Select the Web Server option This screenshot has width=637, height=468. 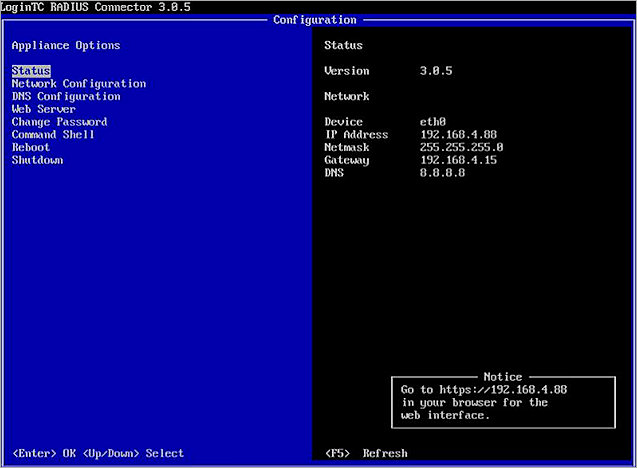coord(44,109)
